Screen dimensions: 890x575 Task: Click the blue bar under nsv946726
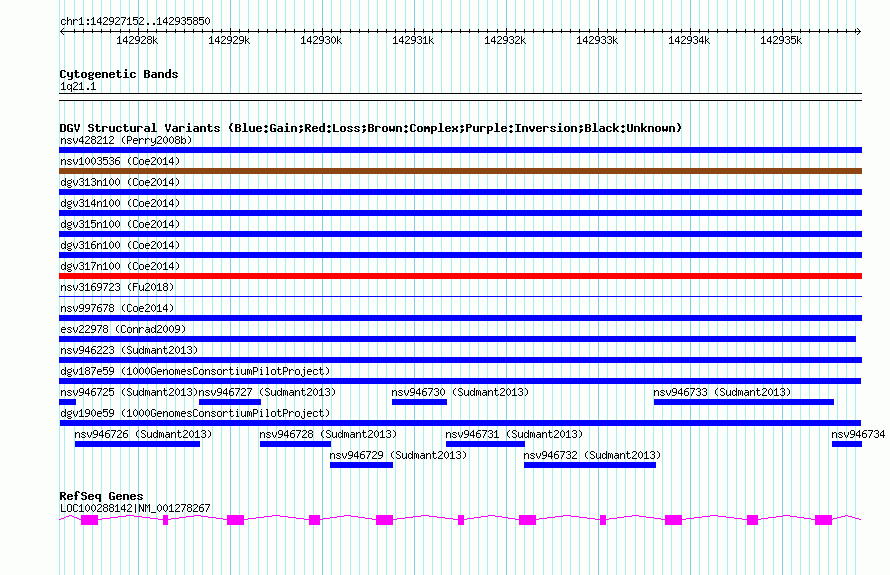point(137,444)
